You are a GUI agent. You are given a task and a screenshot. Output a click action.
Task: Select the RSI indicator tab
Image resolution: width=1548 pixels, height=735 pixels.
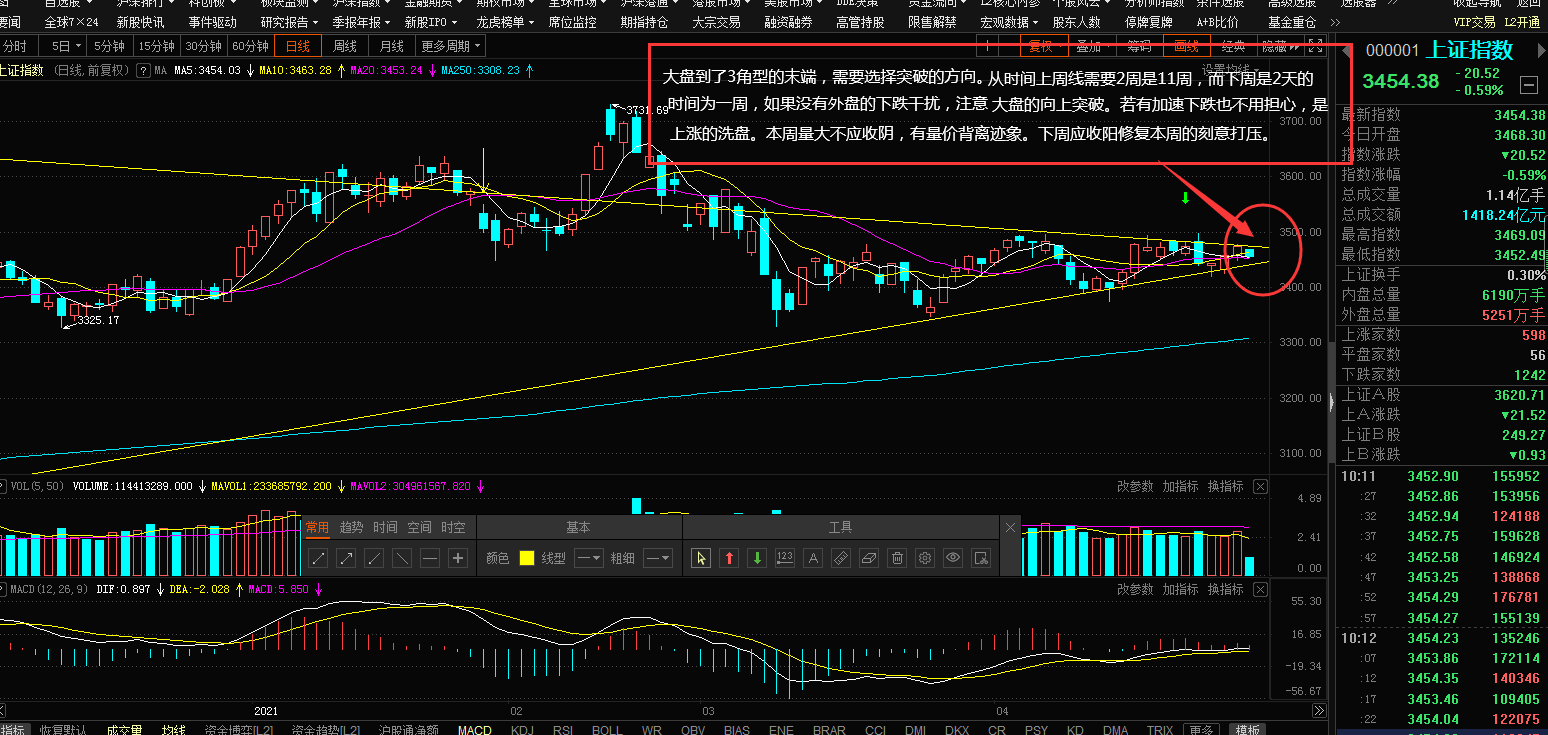pos(563,730)
